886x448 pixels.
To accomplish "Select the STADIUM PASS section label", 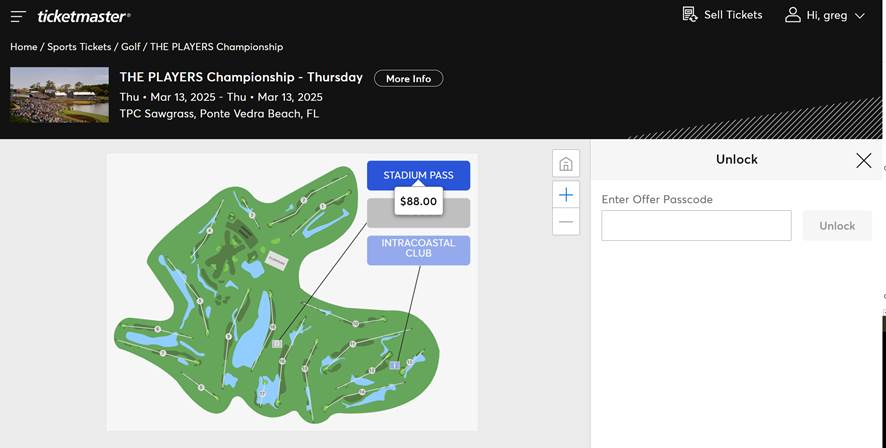I will tap(418, 175).
